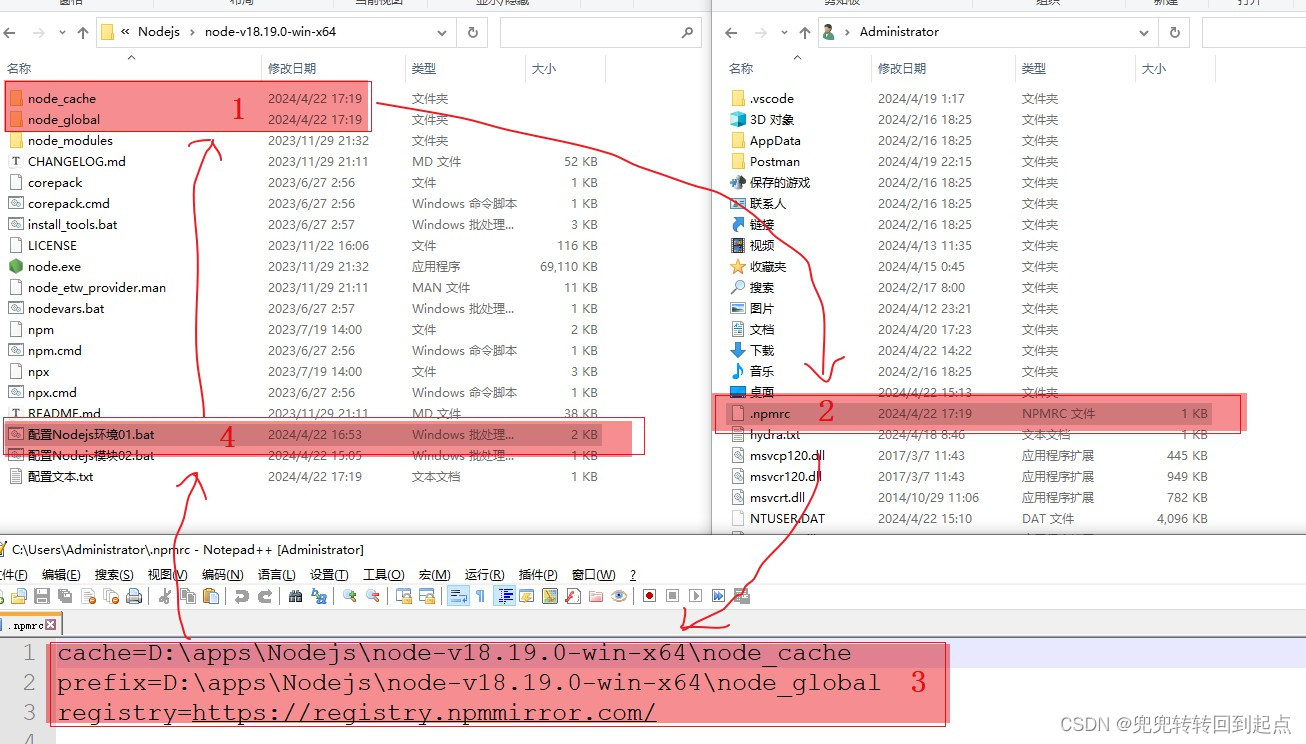Click Run Macro Multiple Times icon
This screenshot has width=1306, height=744.
click(719, 596)
